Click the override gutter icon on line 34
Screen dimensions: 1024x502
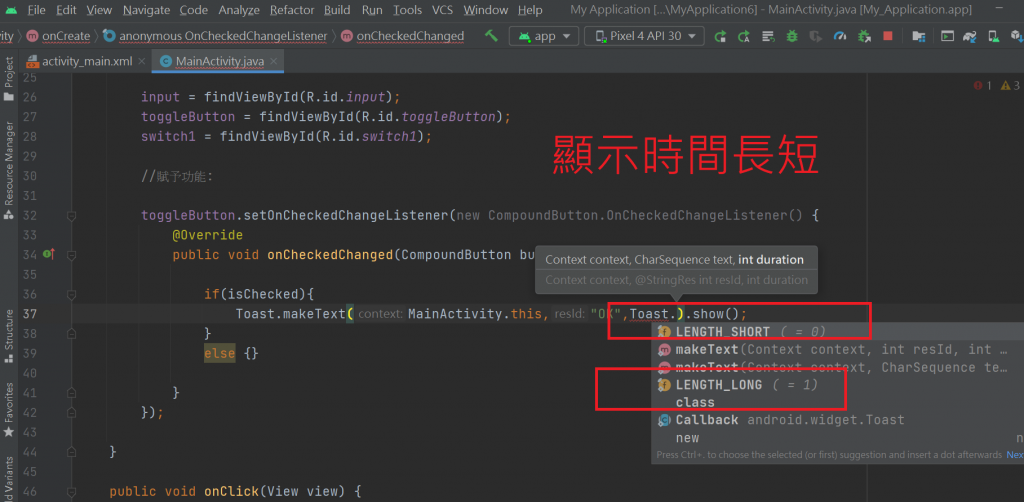point(48,254)
